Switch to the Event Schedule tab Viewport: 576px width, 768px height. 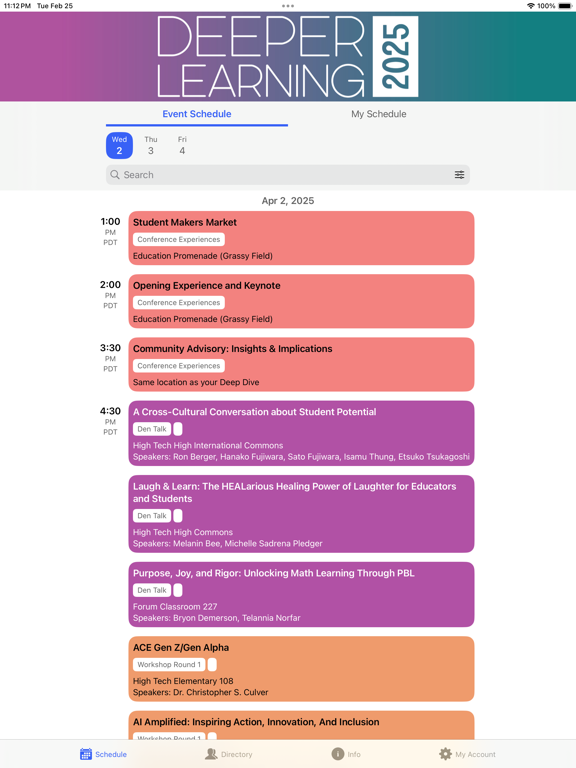197,114
